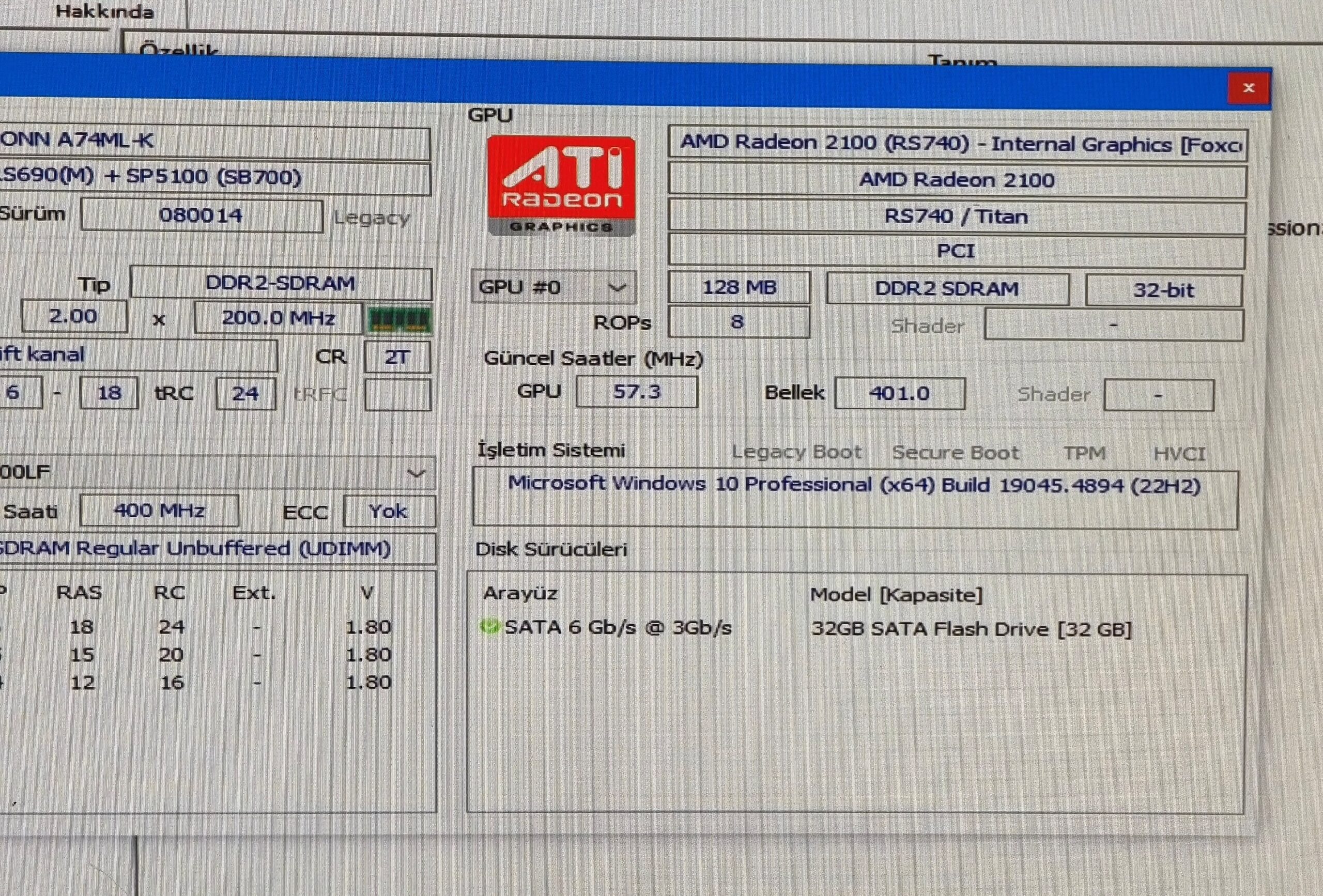Click the TPM indicator
The height and width of the screenshot is (896, 1323).
1084,453
